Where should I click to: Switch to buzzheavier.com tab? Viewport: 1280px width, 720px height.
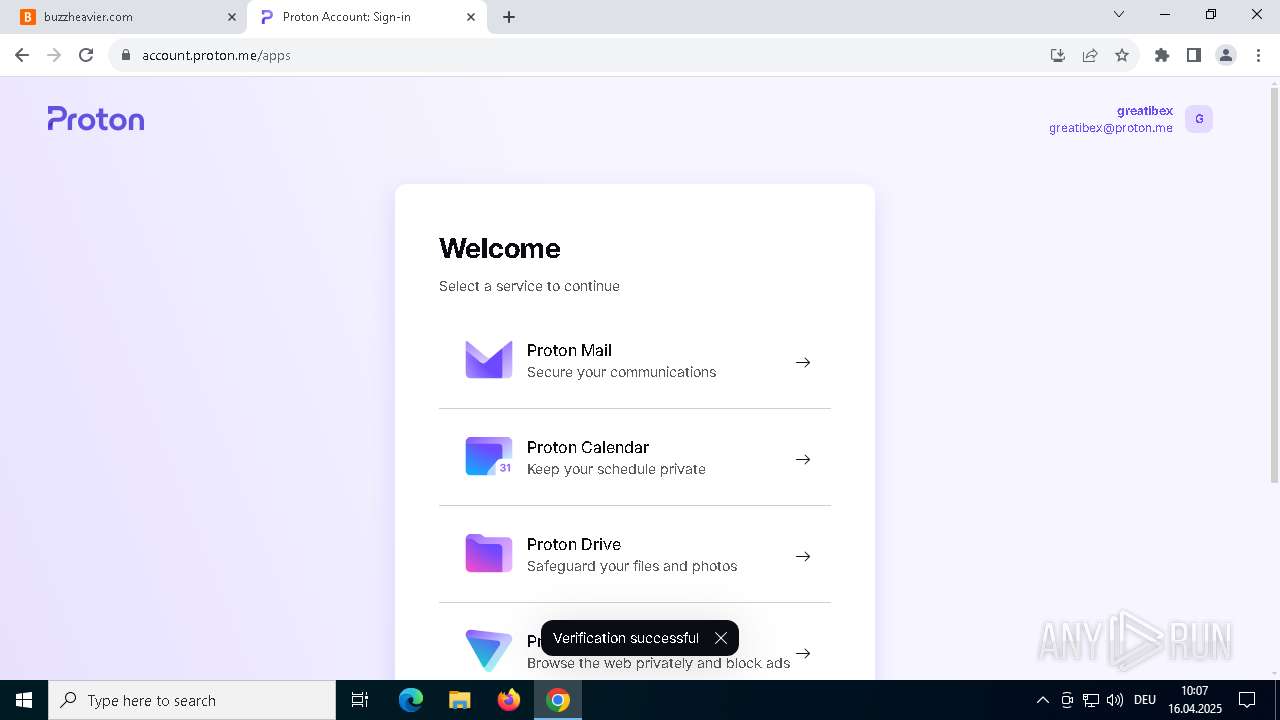pos(123,17)
